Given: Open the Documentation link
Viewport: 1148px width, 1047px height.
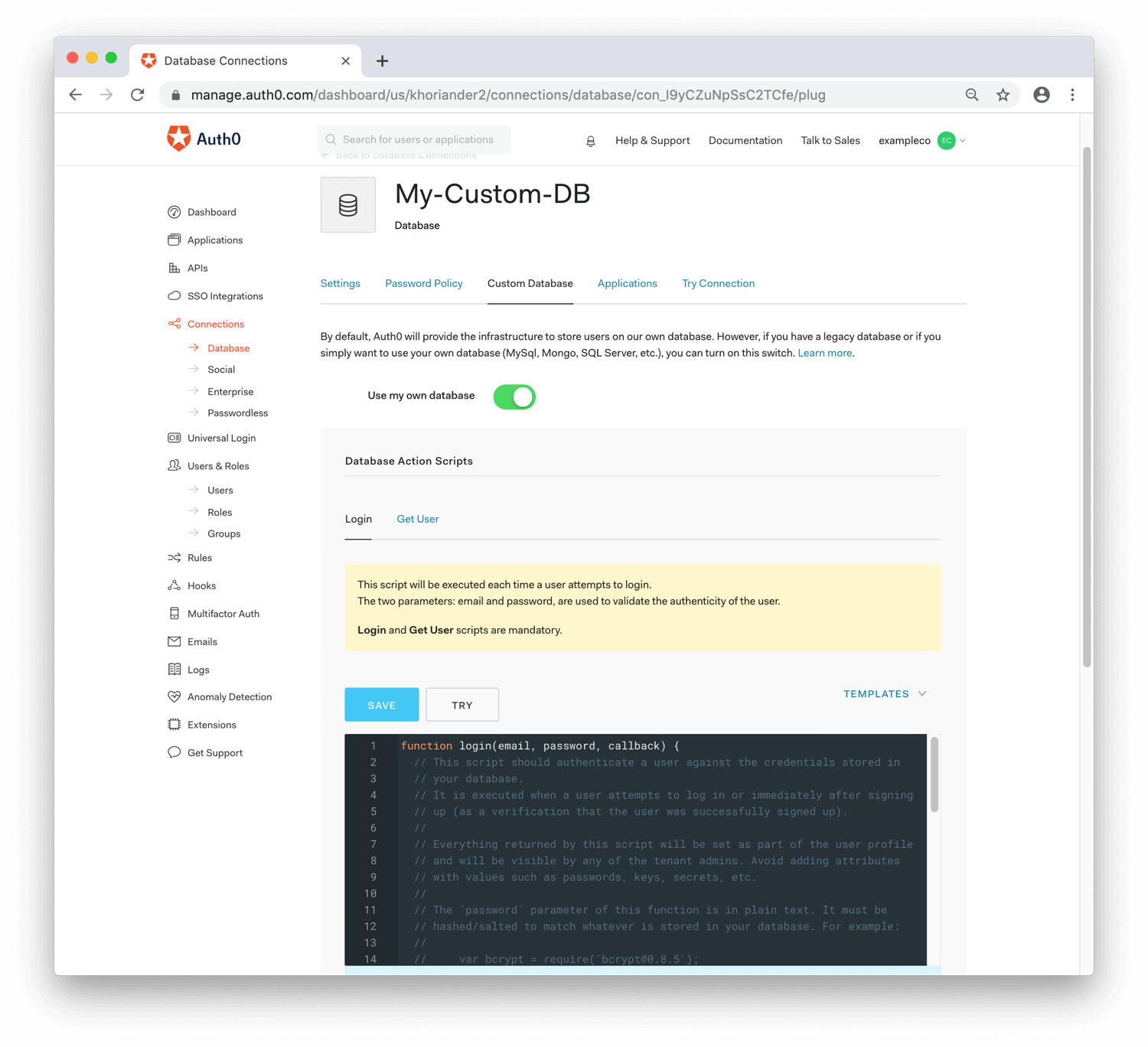Looking at the screenshot, I should (x=745, y=141).
